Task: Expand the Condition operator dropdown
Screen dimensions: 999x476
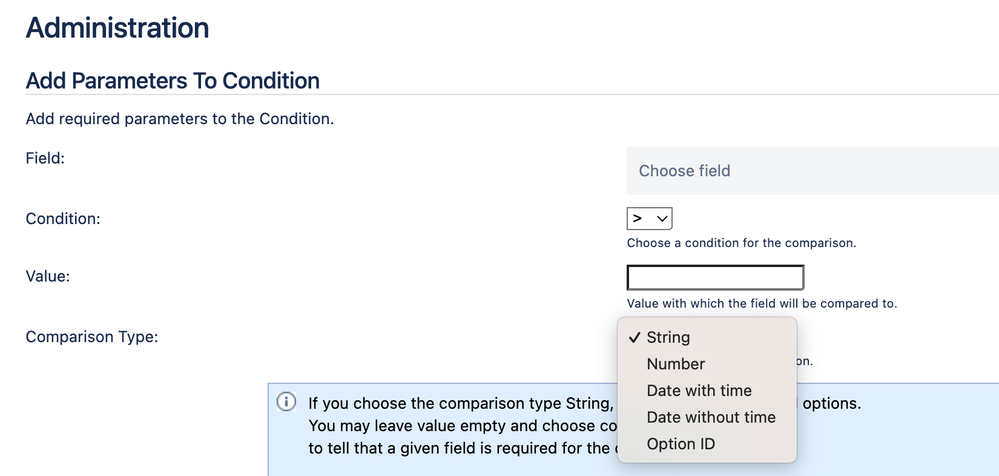Action: pos(649,218)
